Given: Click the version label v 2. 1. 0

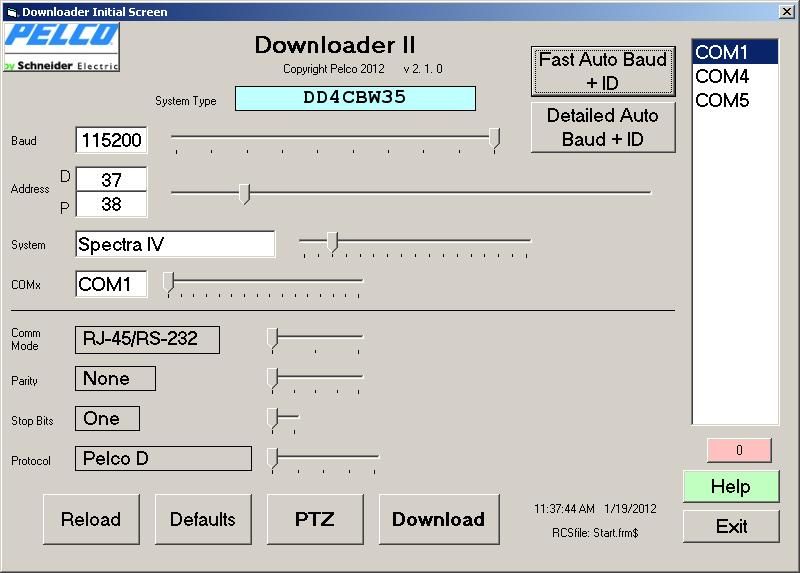Looking at the screenshot, I should tap(423, 69).
